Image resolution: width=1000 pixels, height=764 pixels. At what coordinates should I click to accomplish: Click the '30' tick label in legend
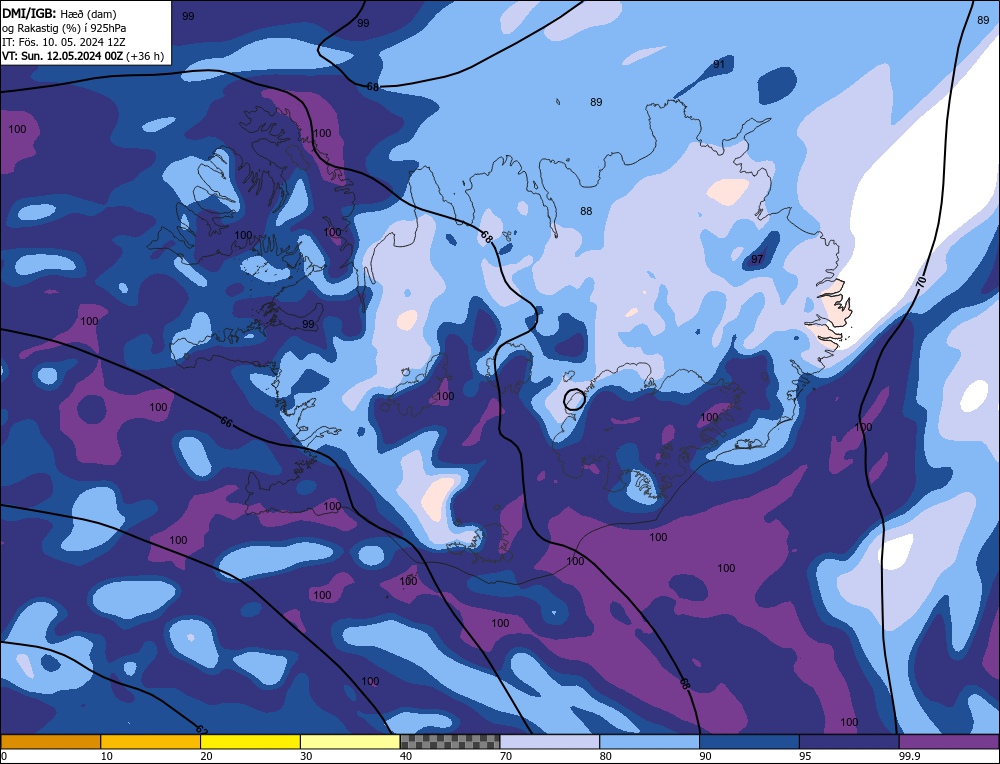[x=306, y=756]
